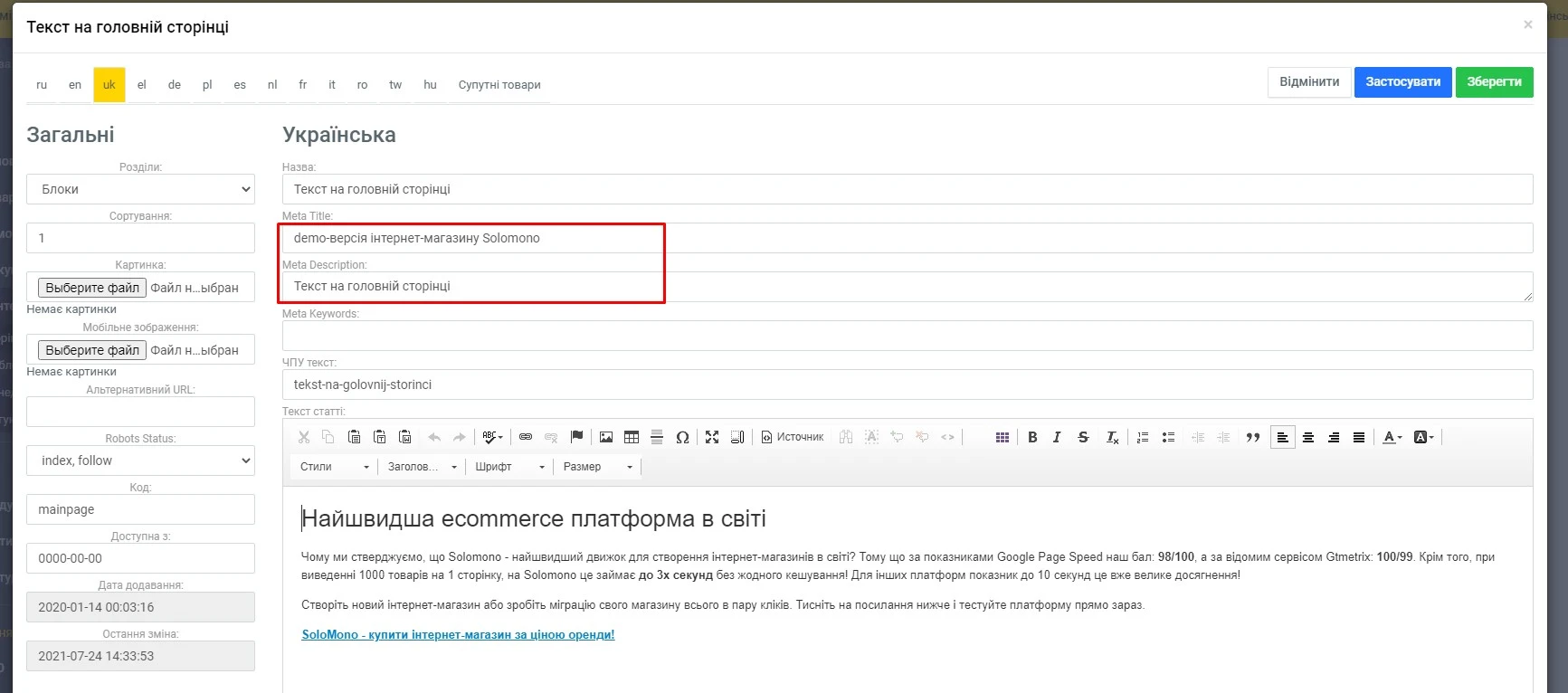This screenshot has height=693, width=1568.
Task: Insert a numbered list
Action: pos(1143,437)
